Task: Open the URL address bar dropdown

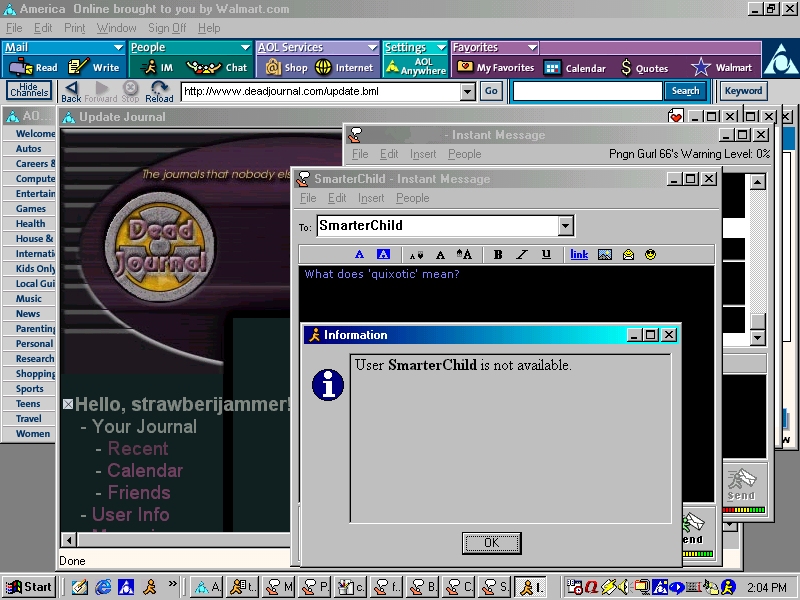Action: [x=467, y=91]
